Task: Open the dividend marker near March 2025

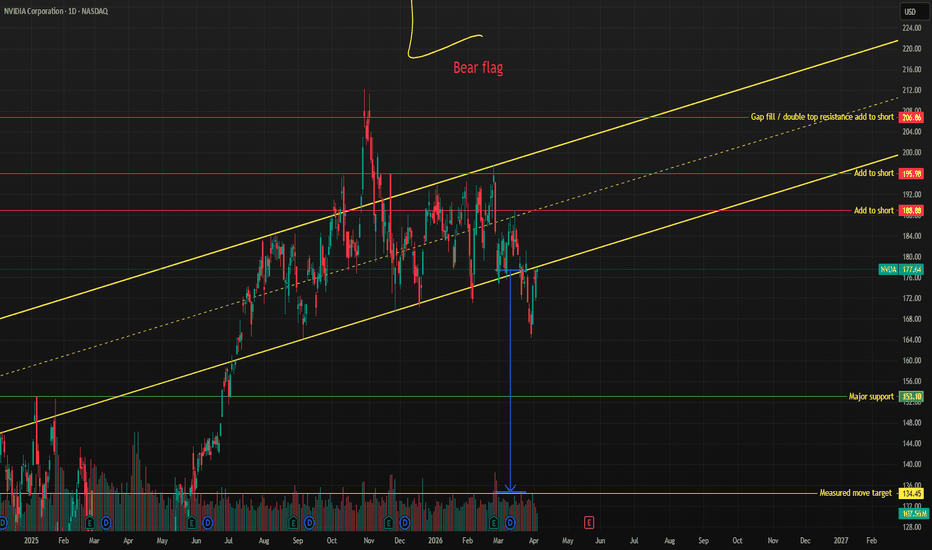Action: point(106,523)
